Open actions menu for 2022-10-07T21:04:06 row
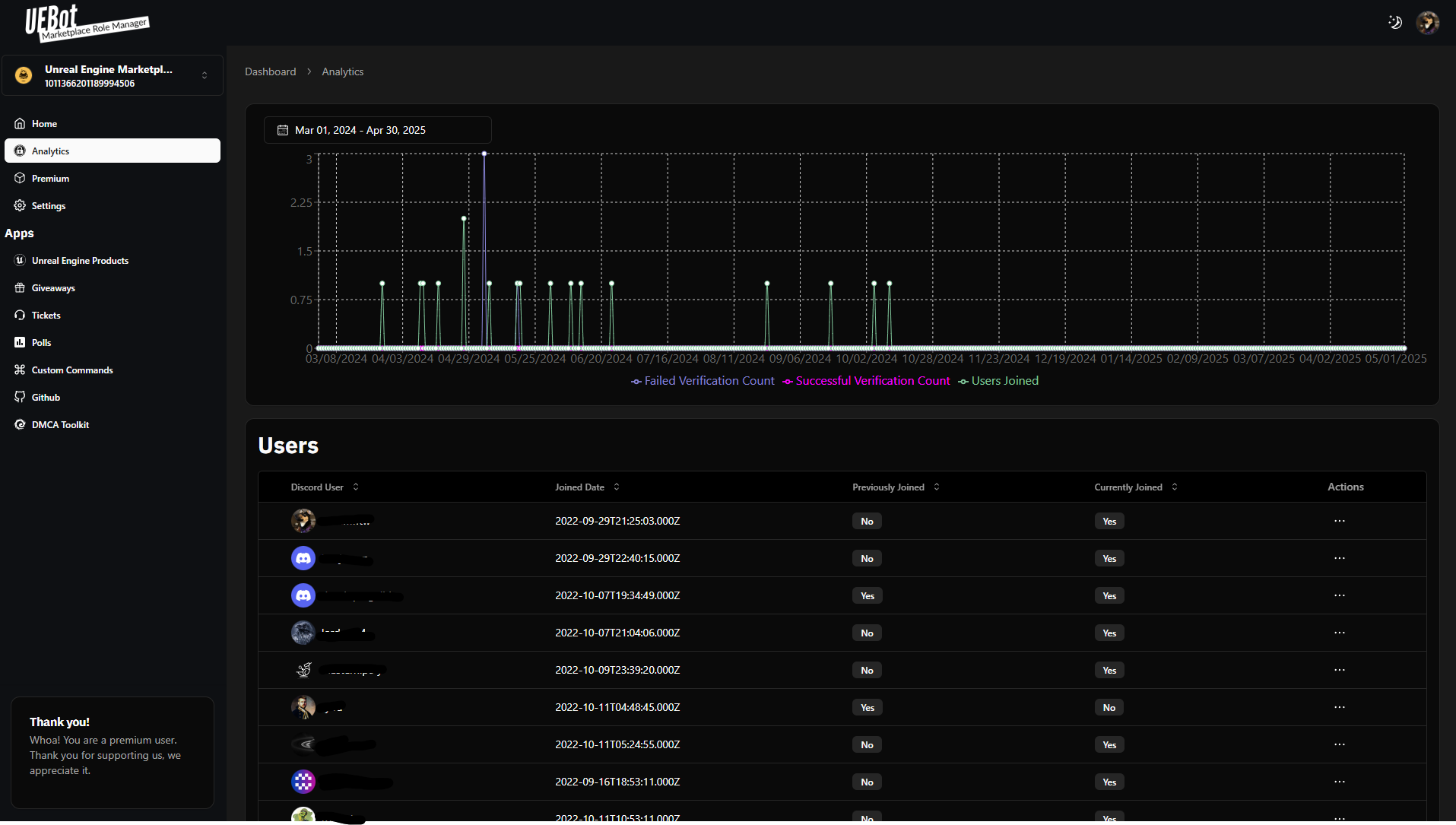Screen dimensions: 1456x825 point(1340,633)
